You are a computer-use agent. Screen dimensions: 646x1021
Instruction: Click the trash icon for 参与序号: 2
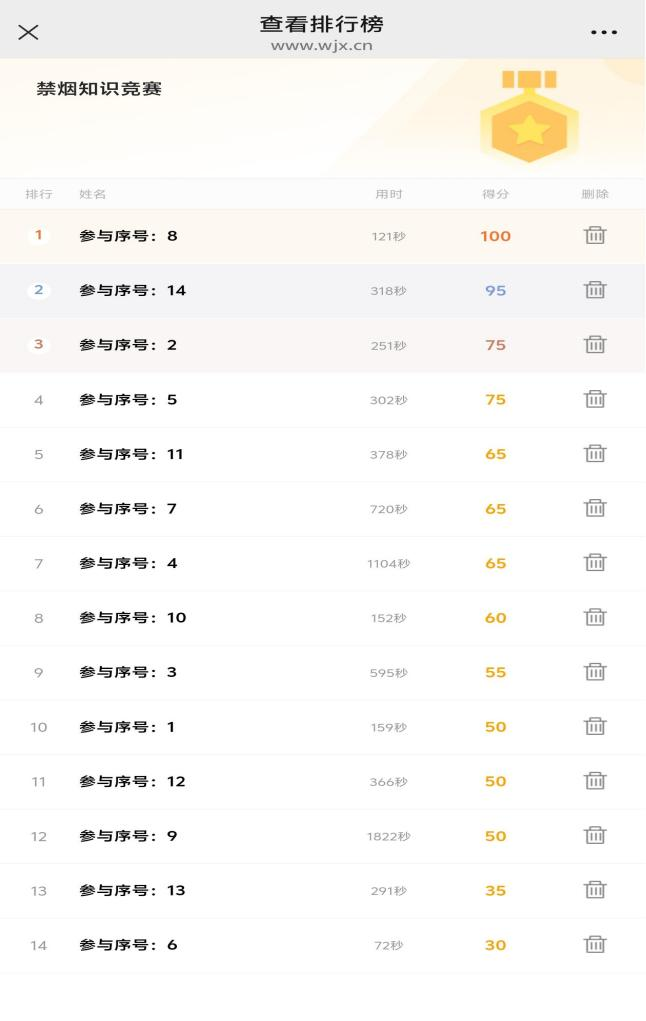click(x=595, y=345)
